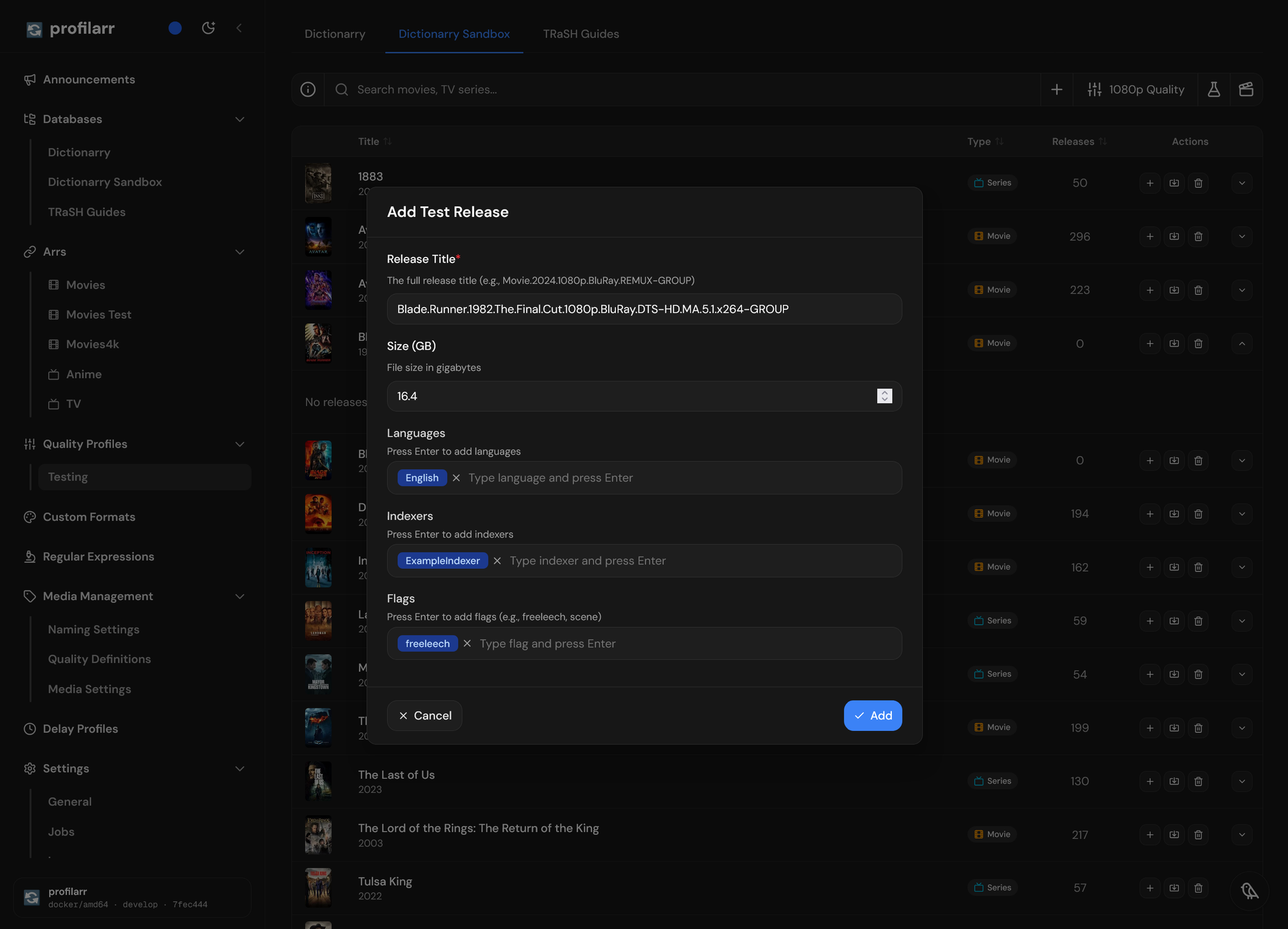This screenshot has height=929, width=1288.
Task: Expand the 1883 row releases
Action: click(1242, 183)
